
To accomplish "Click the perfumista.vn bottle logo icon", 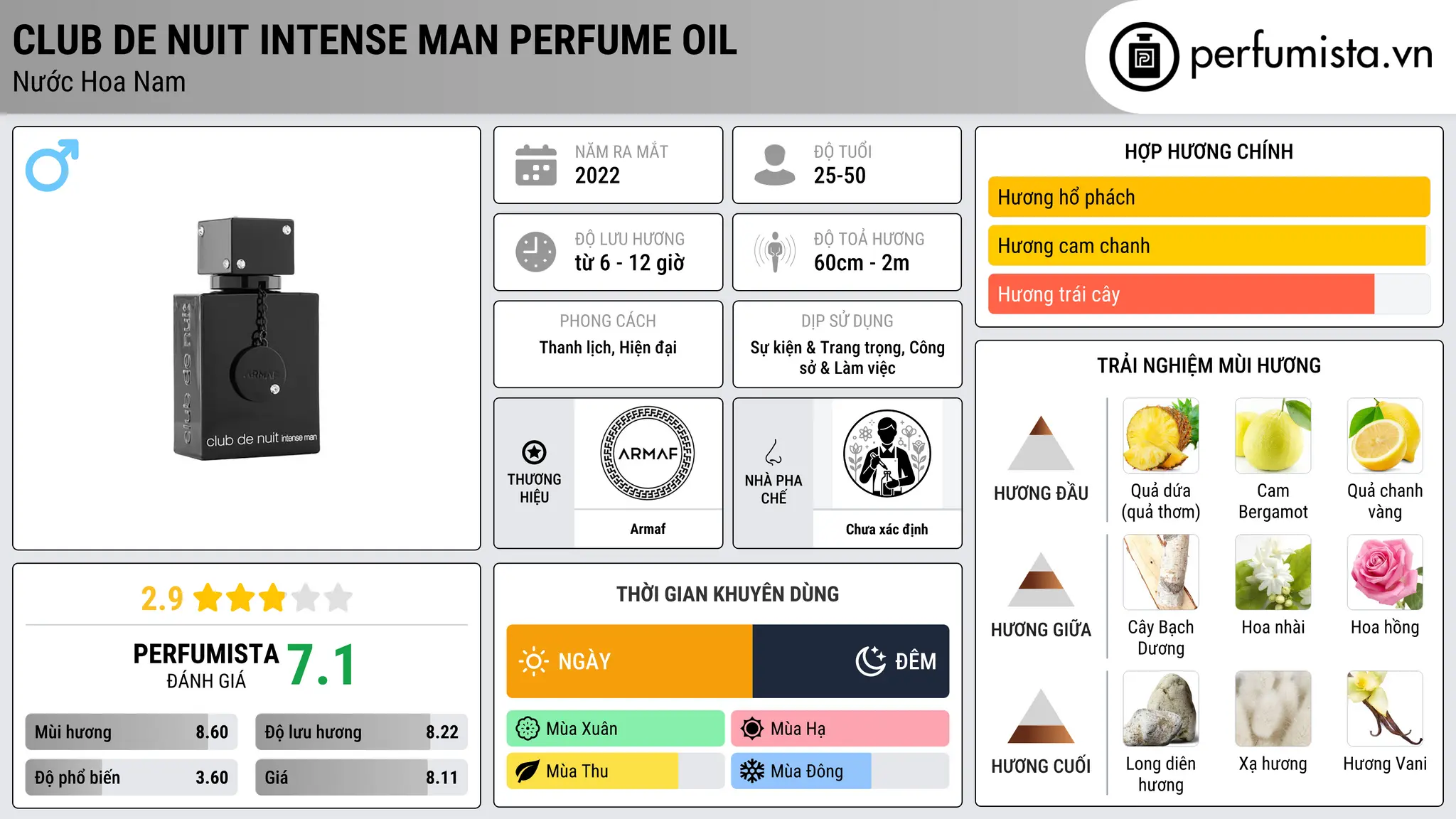I will pyautogui.click(x=1144, y=57).
